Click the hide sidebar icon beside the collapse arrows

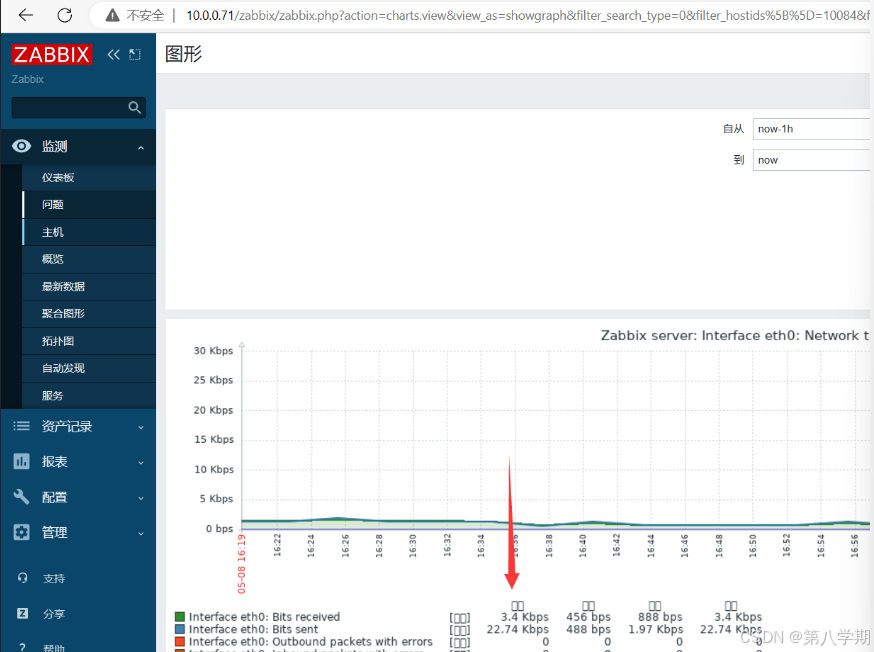(x=135, y=55)
